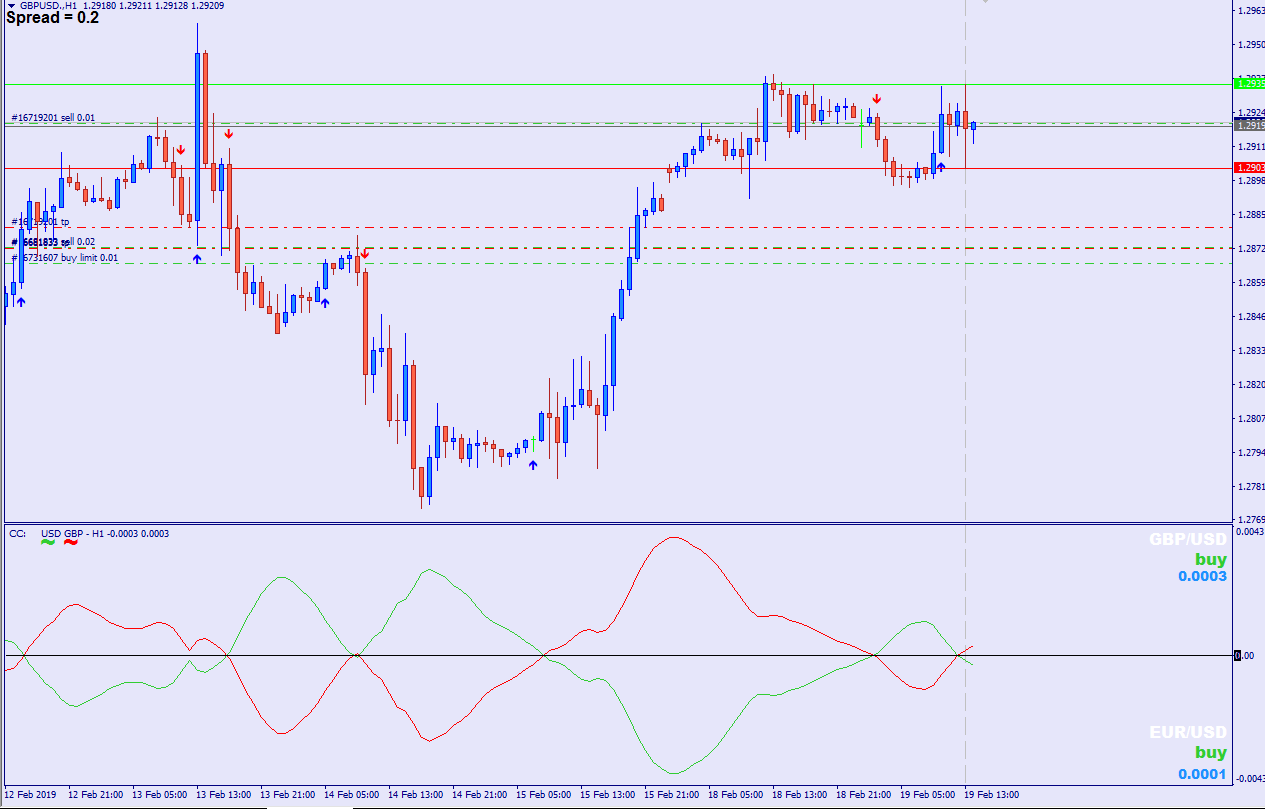1265x809 pixels.
Task: Click the blue buy arrow at far left
Action: click(21, 301)
